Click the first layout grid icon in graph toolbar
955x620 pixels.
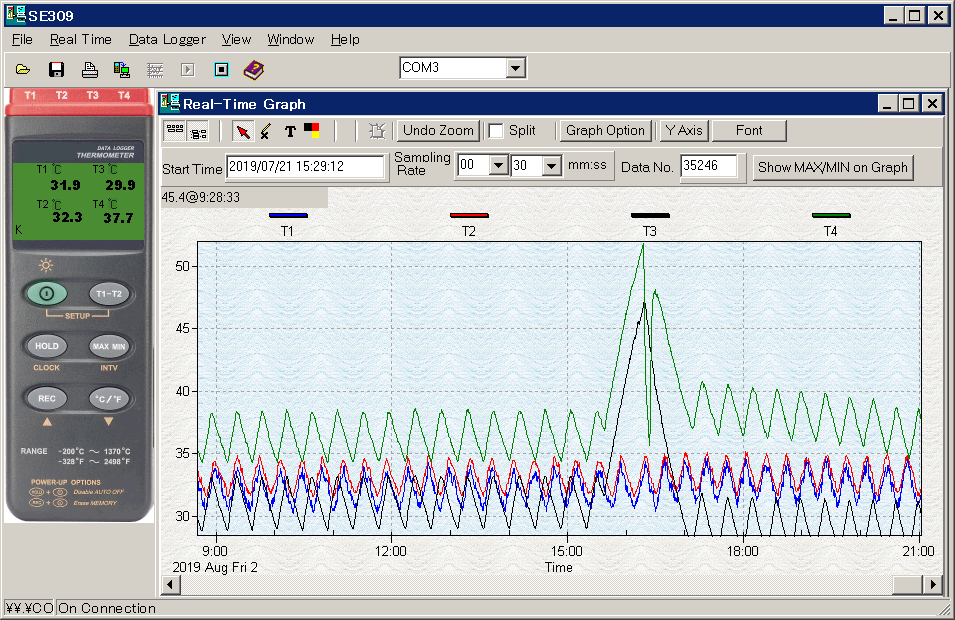[175, 130]
